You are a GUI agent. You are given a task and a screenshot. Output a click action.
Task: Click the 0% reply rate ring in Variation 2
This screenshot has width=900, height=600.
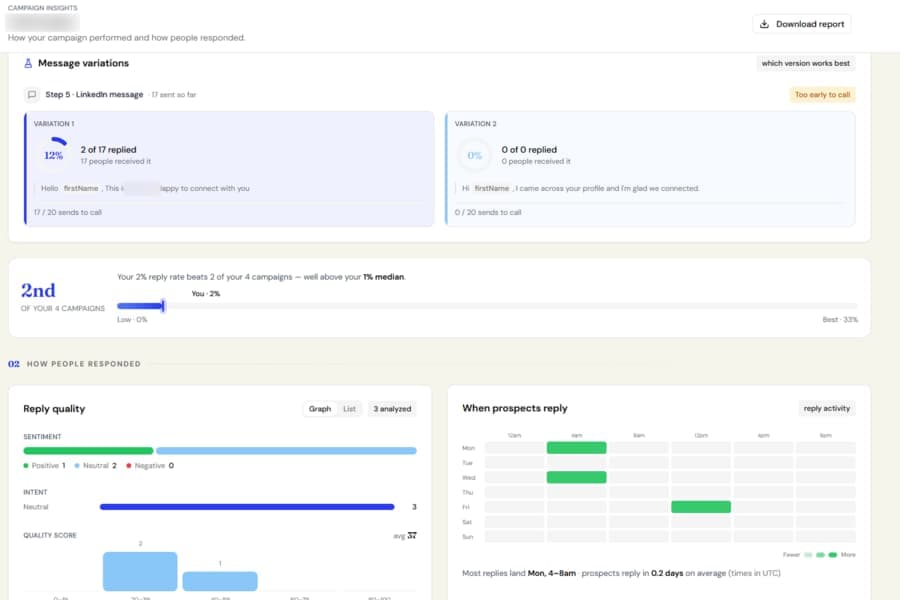tap(475, 156)
